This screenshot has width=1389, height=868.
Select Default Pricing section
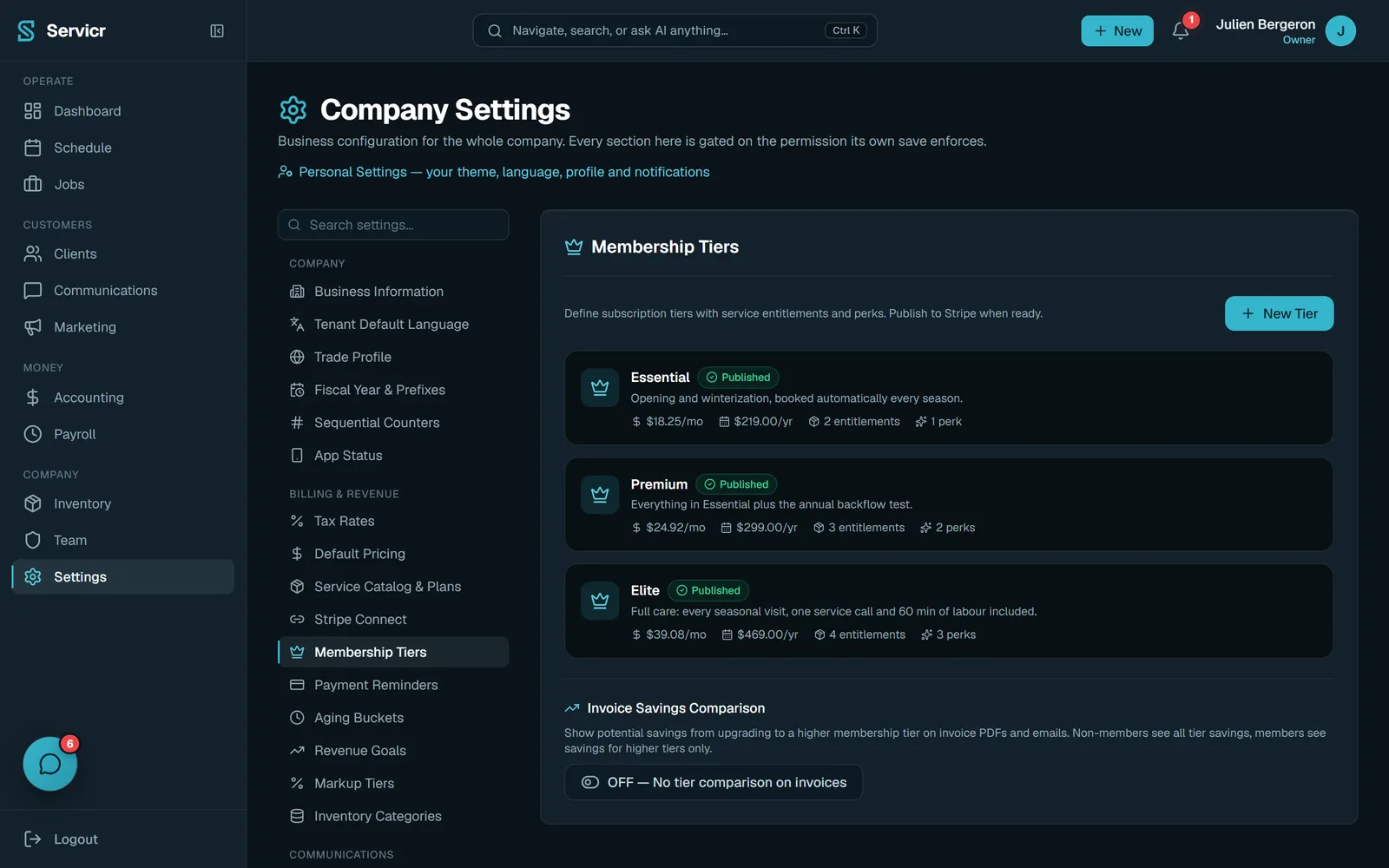(393, 554)
